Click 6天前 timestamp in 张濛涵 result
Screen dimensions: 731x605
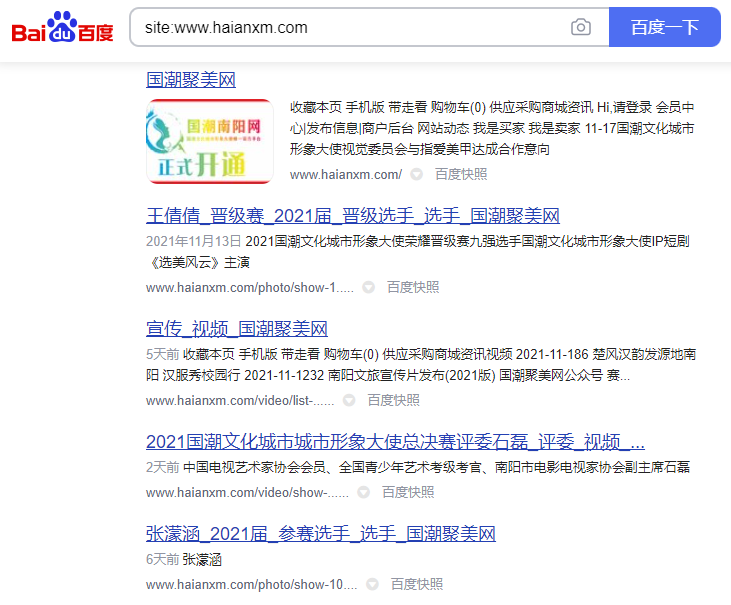(x=162, y=559)
